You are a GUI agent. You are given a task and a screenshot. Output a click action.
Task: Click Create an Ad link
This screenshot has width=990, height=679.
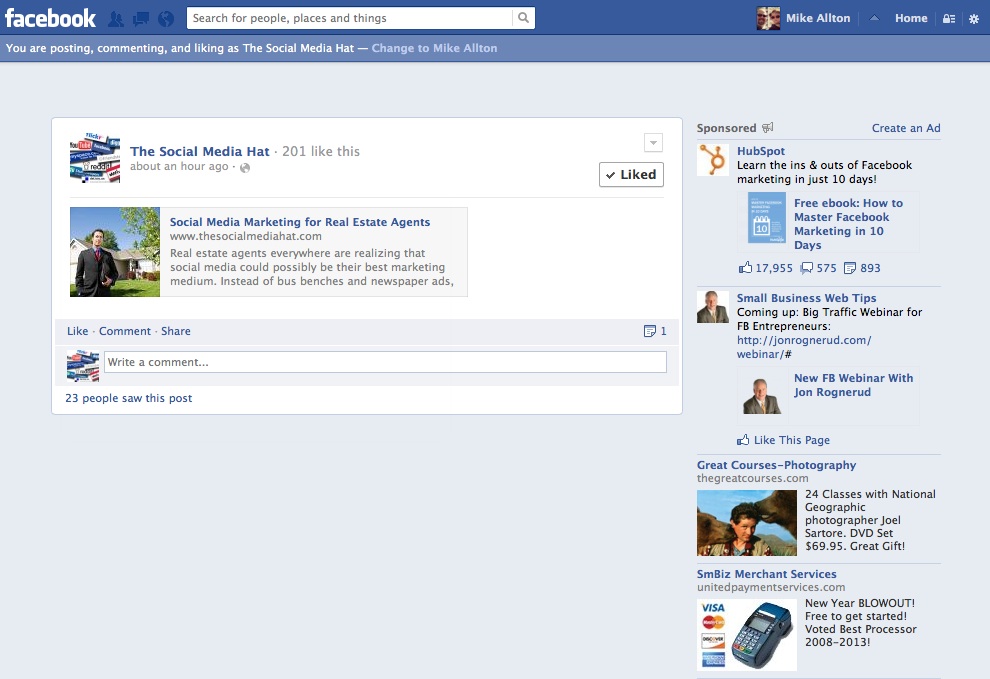pyautogui.click(x=906, y=128)
